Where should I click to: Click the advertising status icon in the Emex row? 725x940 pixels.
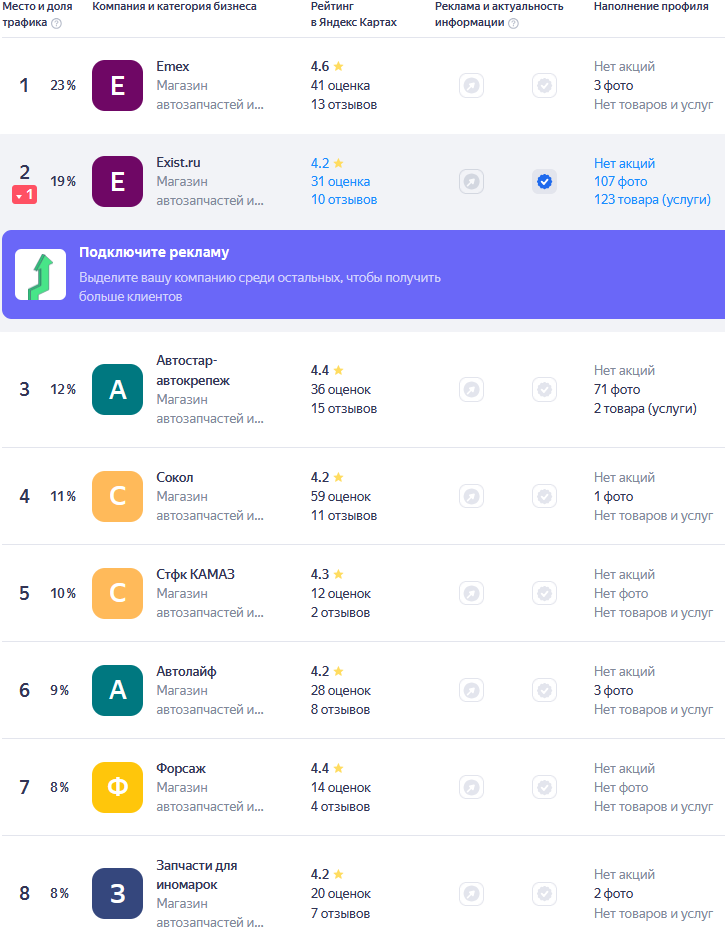(471, 86)
